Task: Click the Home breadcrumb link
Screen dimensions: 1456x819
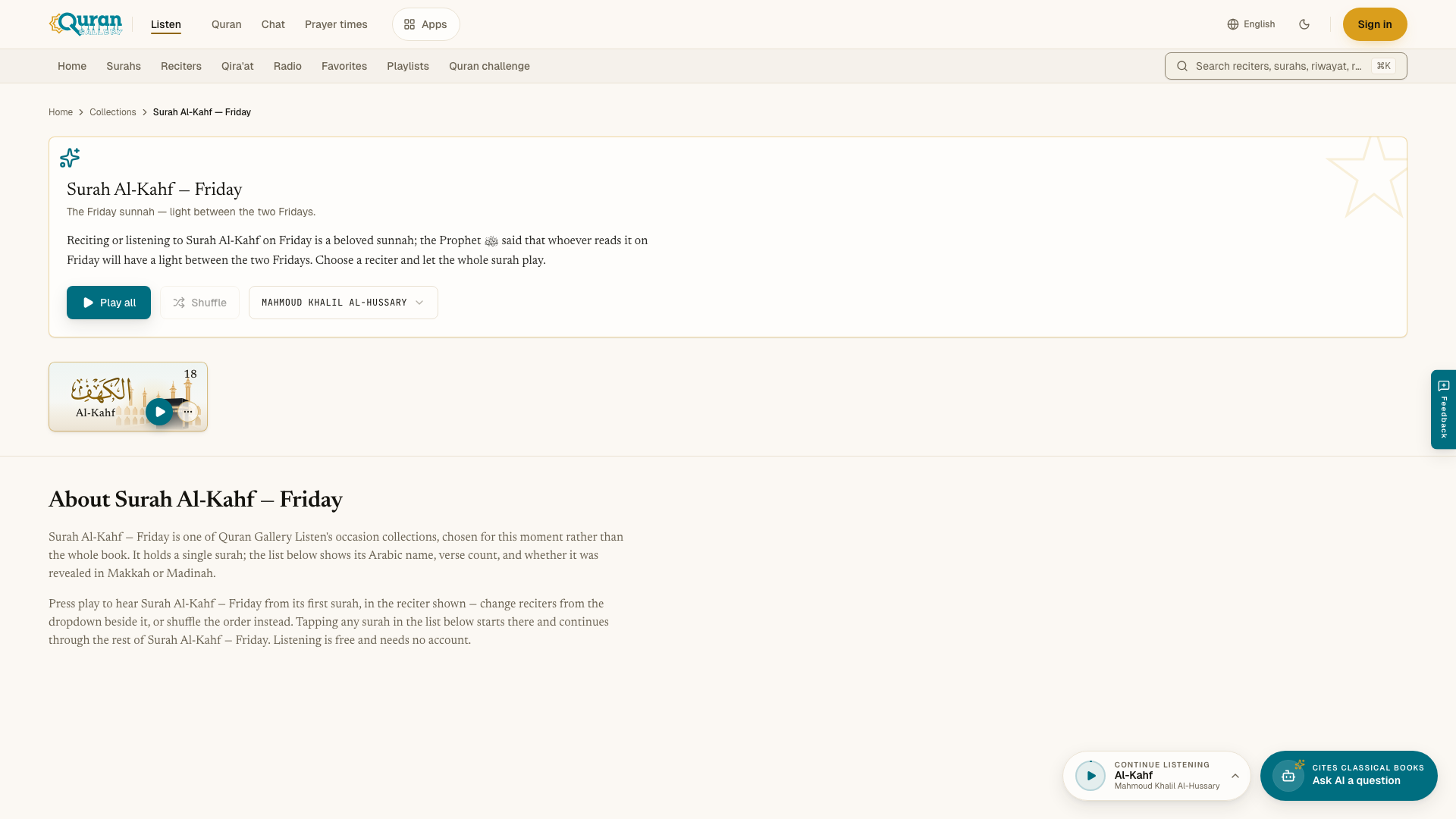Action: [61, 112]
